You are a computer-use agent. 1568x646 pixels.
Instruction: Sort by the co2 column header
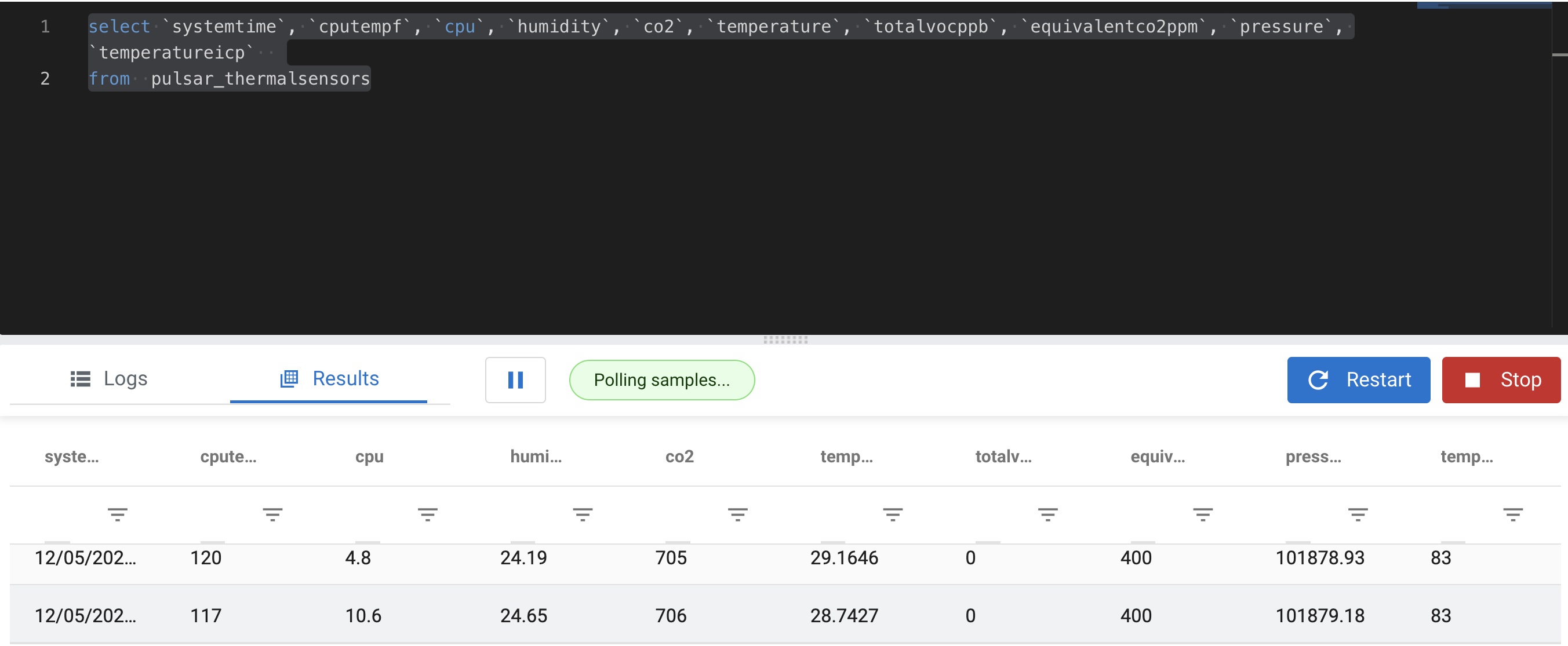(x=679, y=456)
